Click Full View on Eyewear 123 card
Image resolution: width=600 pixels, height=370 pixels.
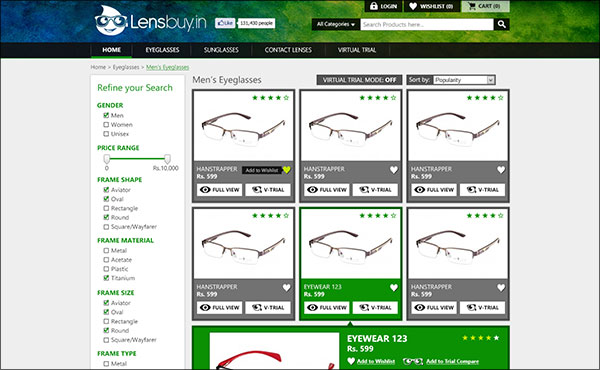coord(327,308)
